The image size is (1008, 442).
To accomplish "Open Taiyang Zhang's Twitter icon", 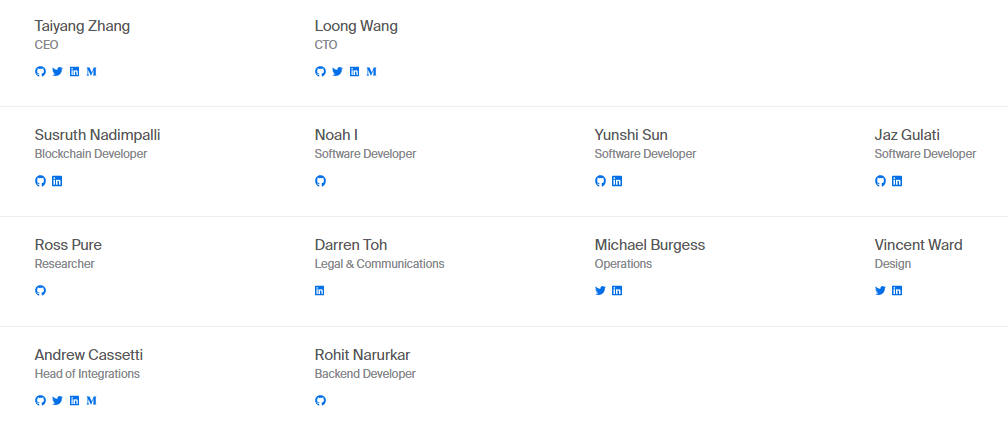I will [57, 71].
